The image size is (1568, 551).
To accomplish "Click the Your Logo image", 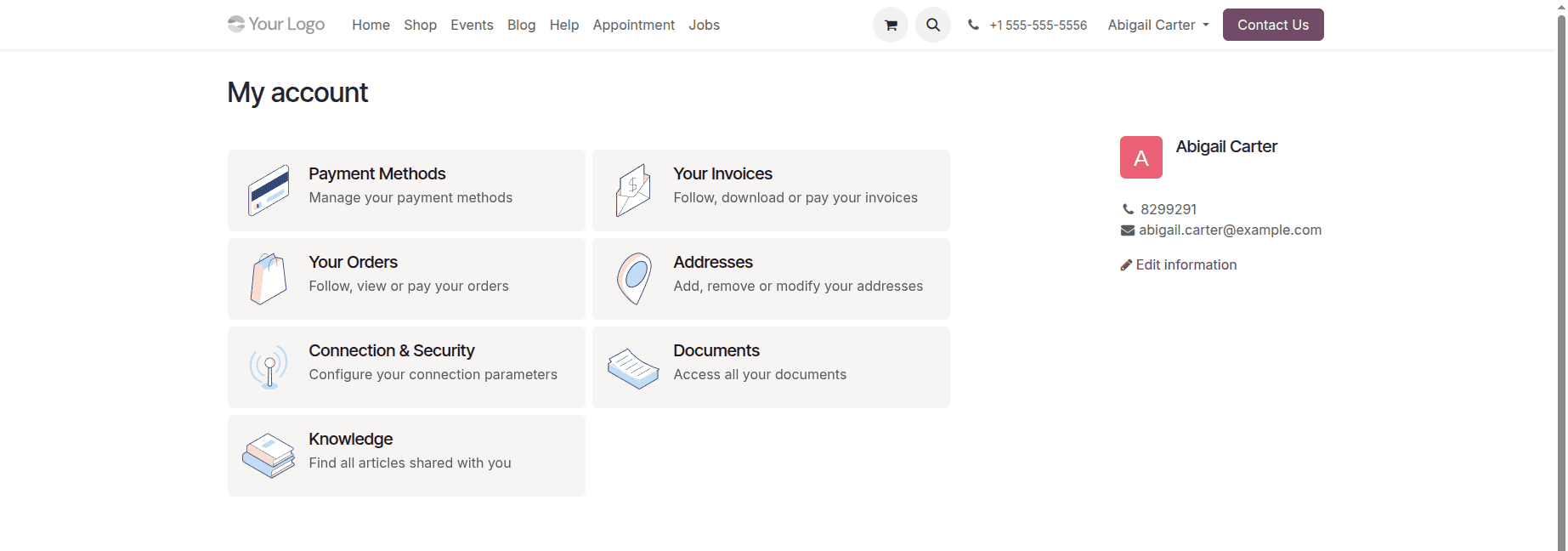I will pyautogui.click(x=276, y=24).
